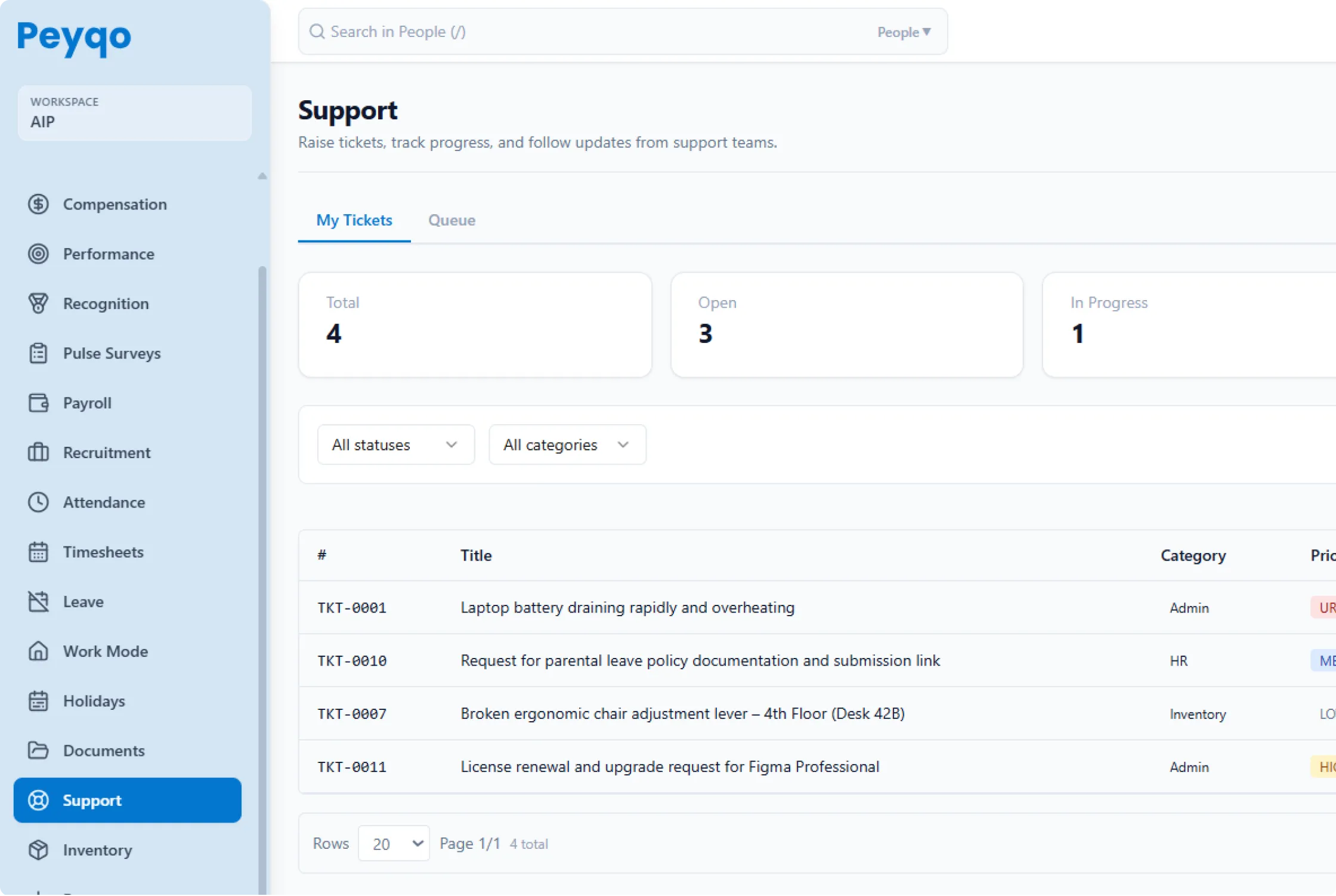Click the Inventory category cell in table
This screenshot has height=896, width=1336.
(x=1198, y=713)
